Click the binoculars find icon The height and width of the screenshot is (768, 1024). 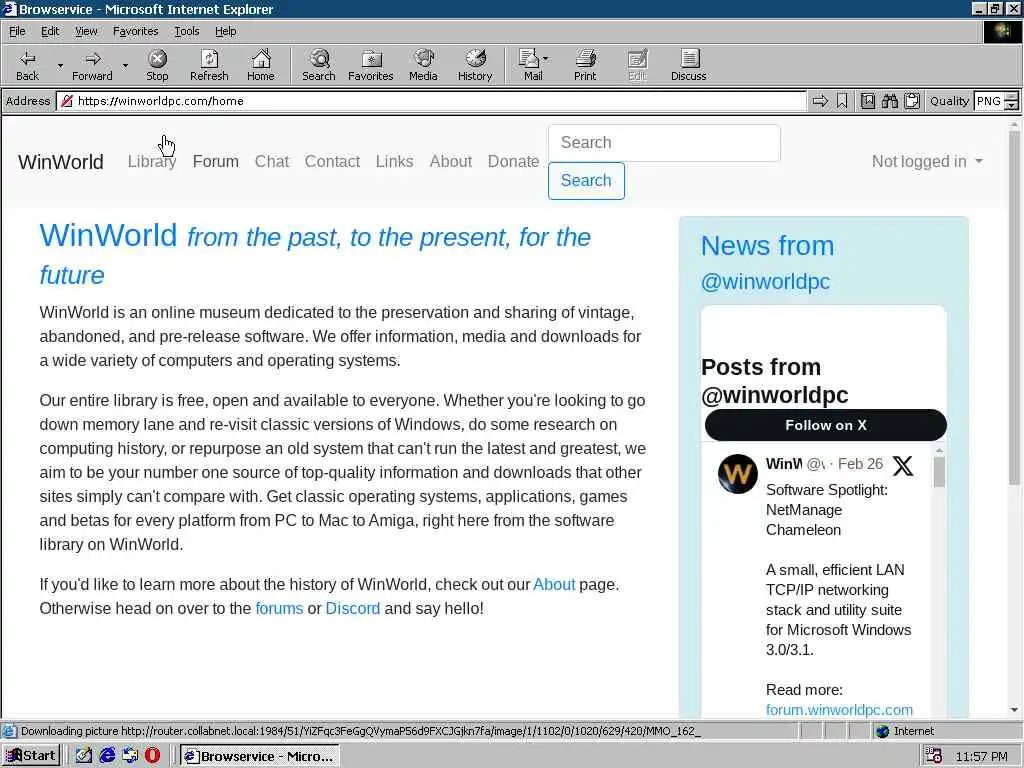click(889, 101)
